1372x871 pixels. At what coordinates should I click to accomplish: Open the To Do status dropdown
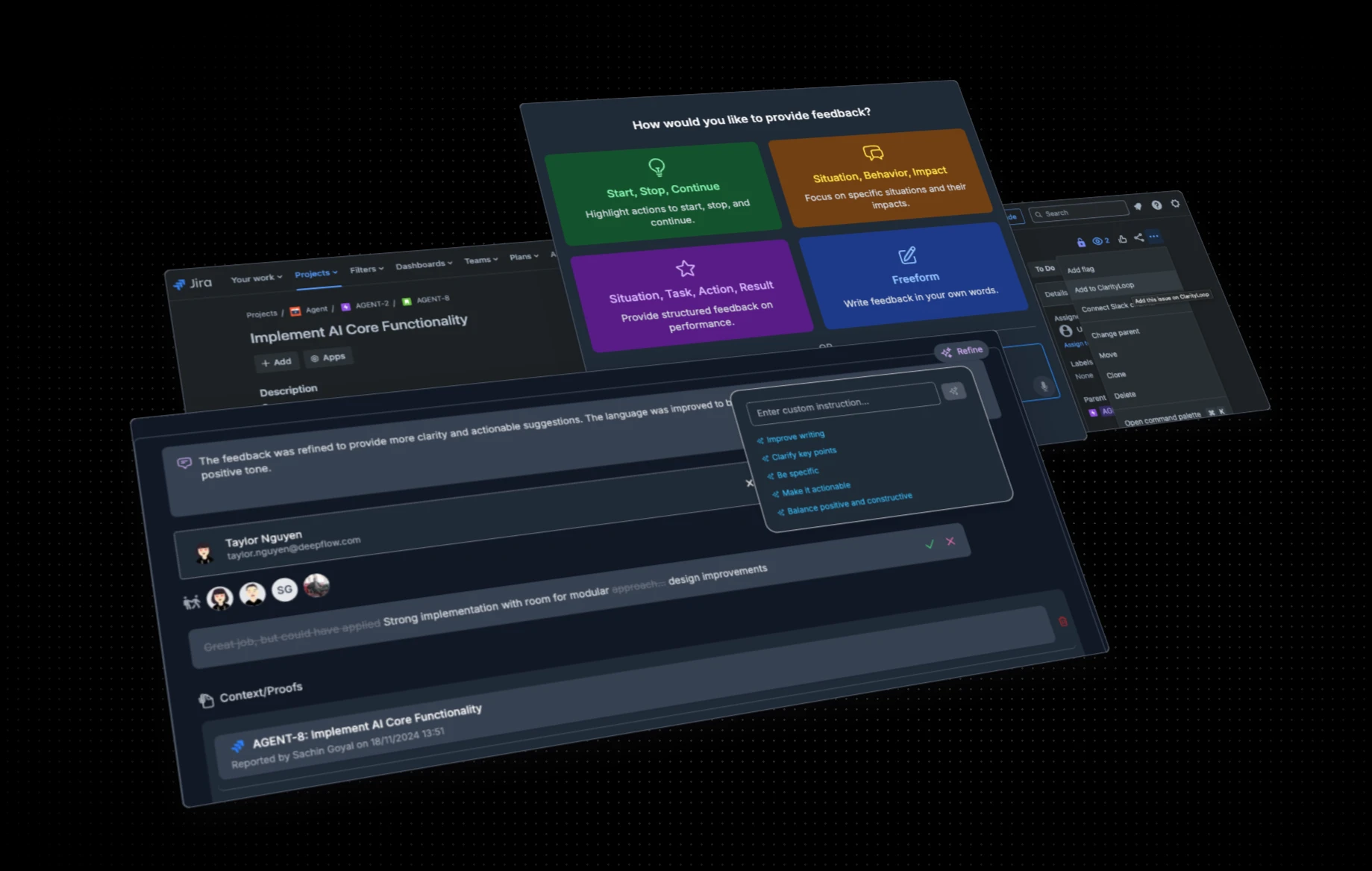pyautogui.click(x=1045, y=269)
